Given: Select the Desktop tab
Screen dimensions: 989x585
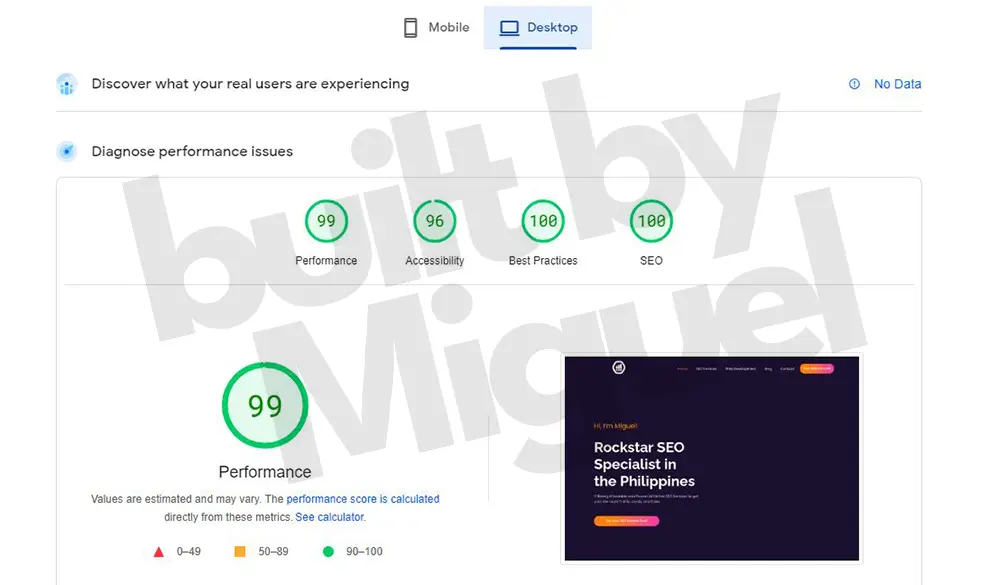Looking at the screenshot, I should tap(538, 28).
